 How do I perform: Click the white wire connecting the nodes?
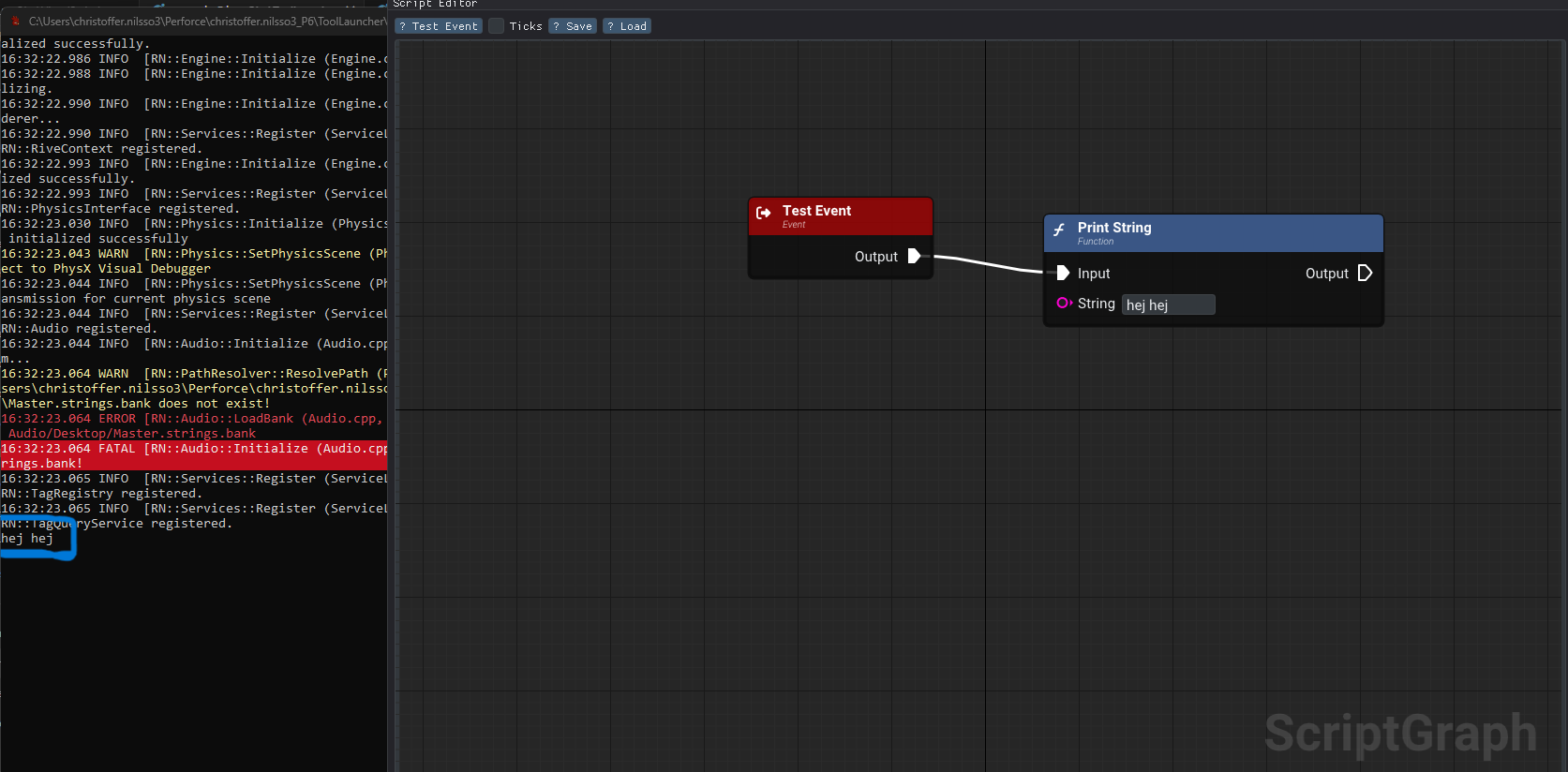click(989, 263)
